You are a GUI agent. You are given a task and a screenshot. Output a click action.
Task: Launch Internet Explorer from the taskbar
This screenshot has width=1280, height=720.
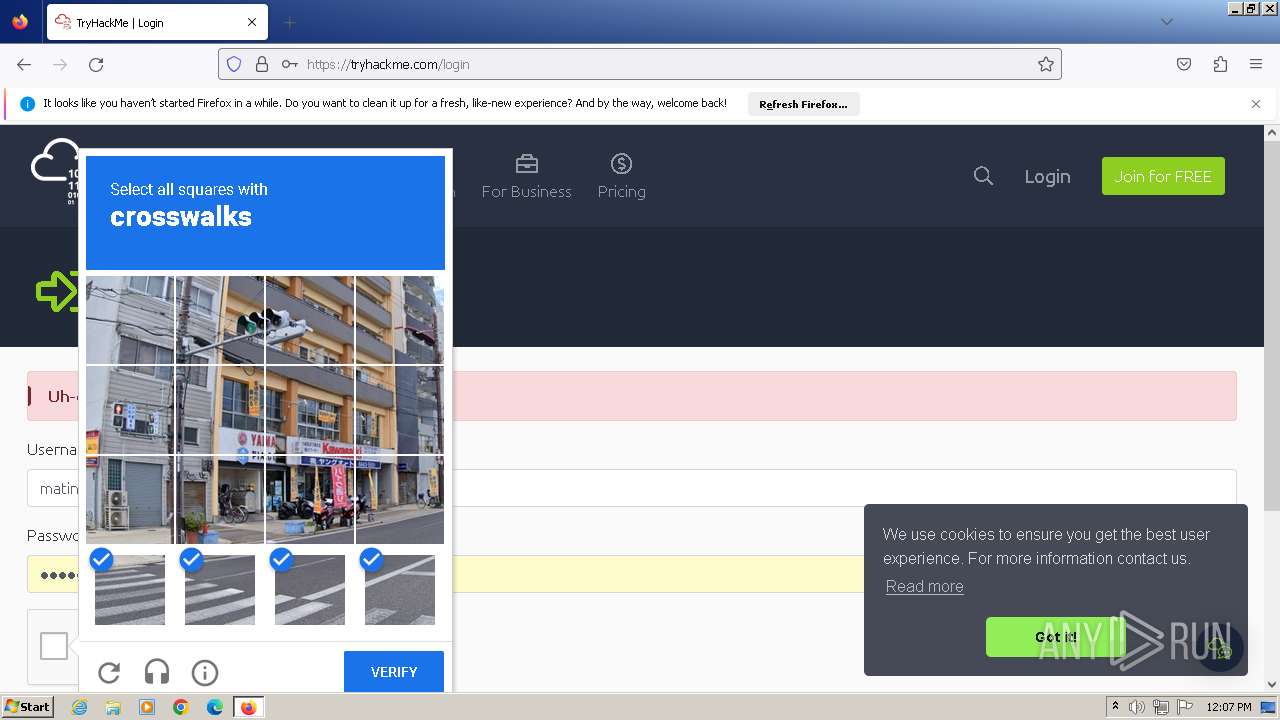coord(79,707)
